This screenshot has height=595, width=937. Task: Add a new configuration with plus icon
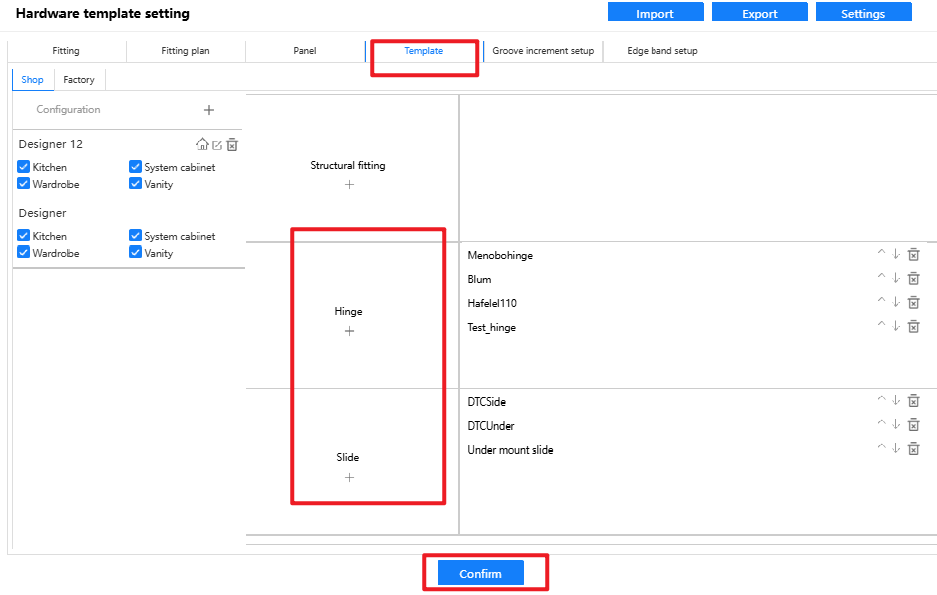coord(209,110)
